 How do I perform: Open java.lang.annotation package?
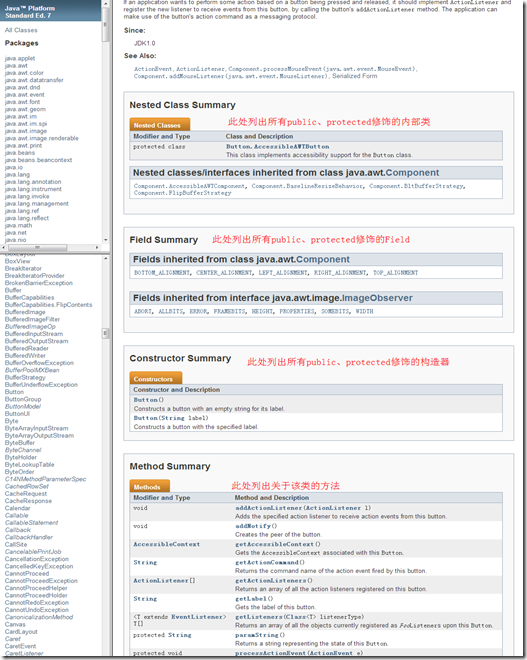[33, 182]
